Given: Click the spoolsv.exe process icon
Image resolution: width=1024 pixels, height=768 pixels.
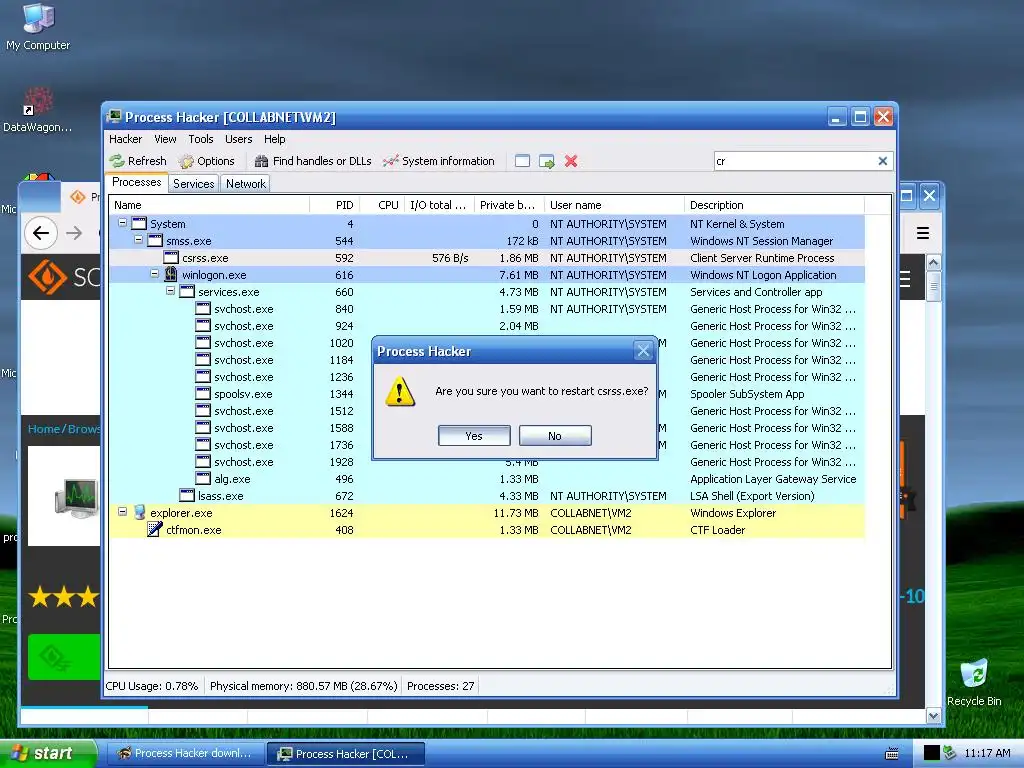Looking at the screenshot, I should tap(203, 393).
